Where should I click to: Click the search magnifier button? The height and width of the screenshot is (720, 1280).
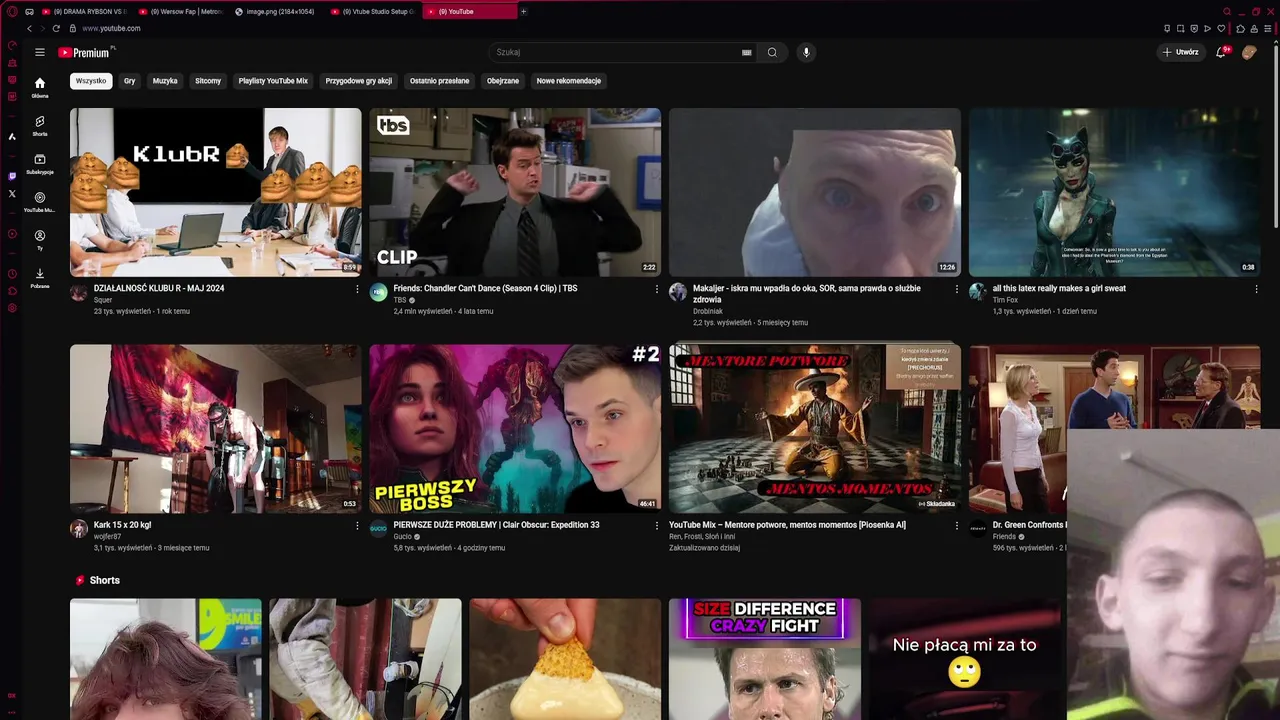pyautogui.click(x=772, y=52)
